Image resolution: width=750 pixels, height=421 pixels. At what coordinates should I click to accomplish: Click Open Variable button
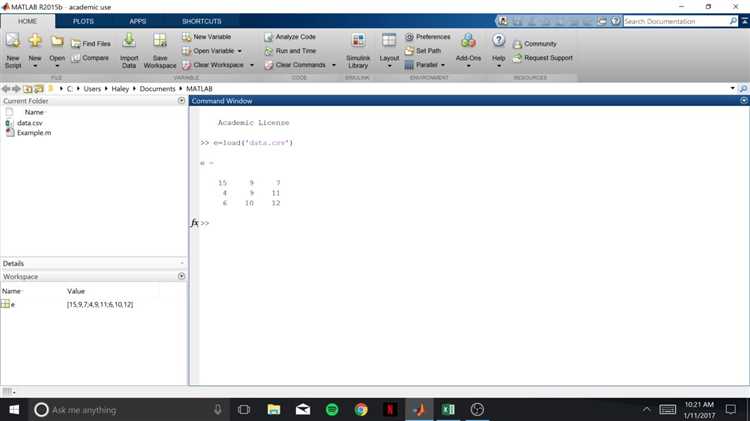tap(208, 51)
